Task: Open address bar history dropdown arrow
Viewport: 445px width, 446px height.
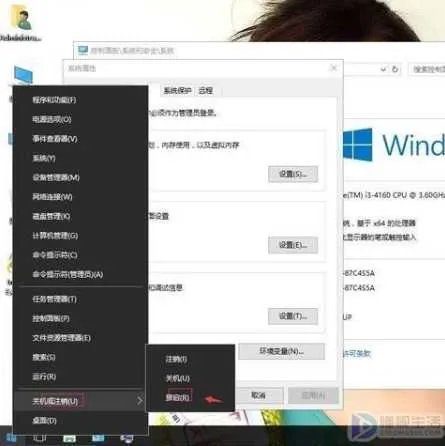Action: (x=383, y=69)
